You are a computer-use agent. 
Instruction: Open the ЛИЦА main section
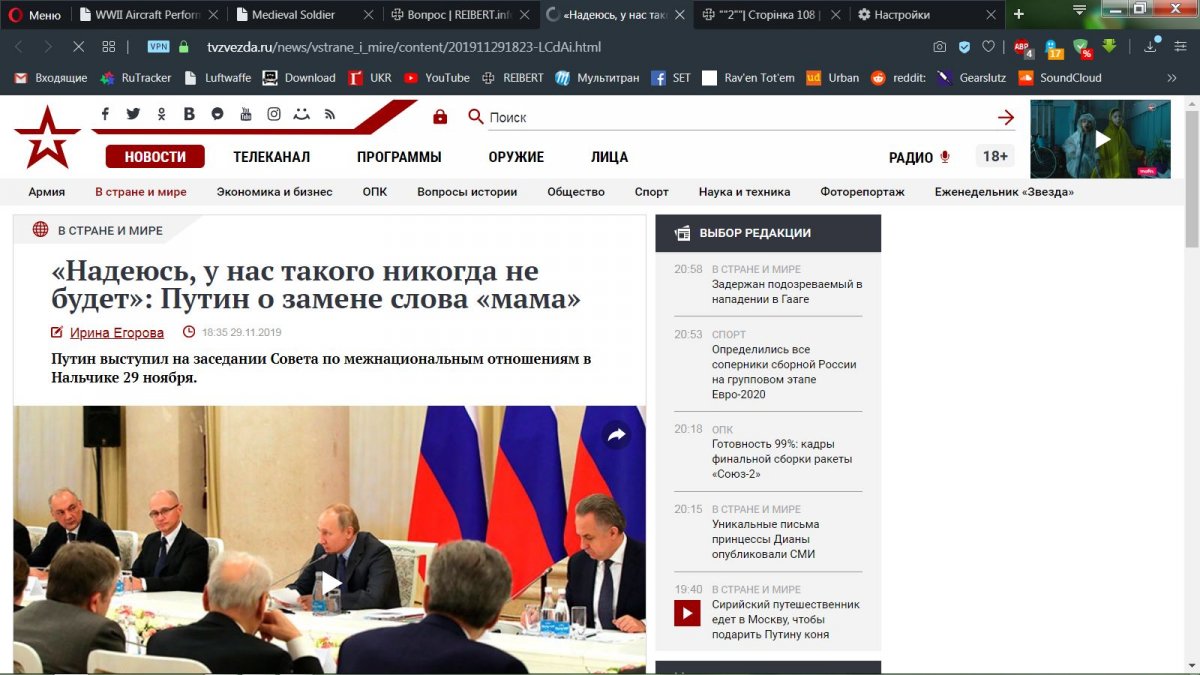point(609,157)
